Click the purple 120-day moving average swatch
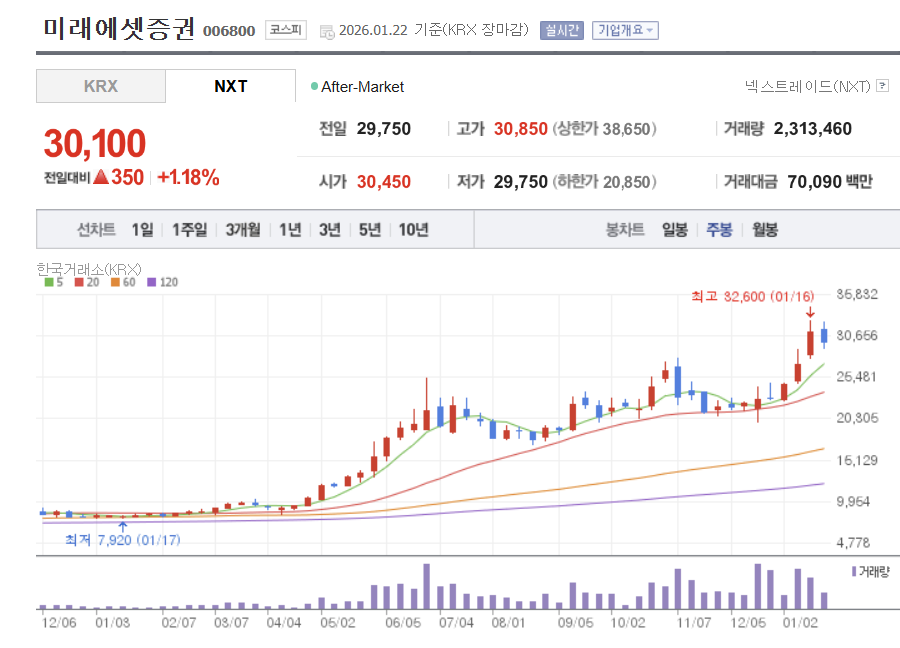900x648 pixels. [152, 282]
